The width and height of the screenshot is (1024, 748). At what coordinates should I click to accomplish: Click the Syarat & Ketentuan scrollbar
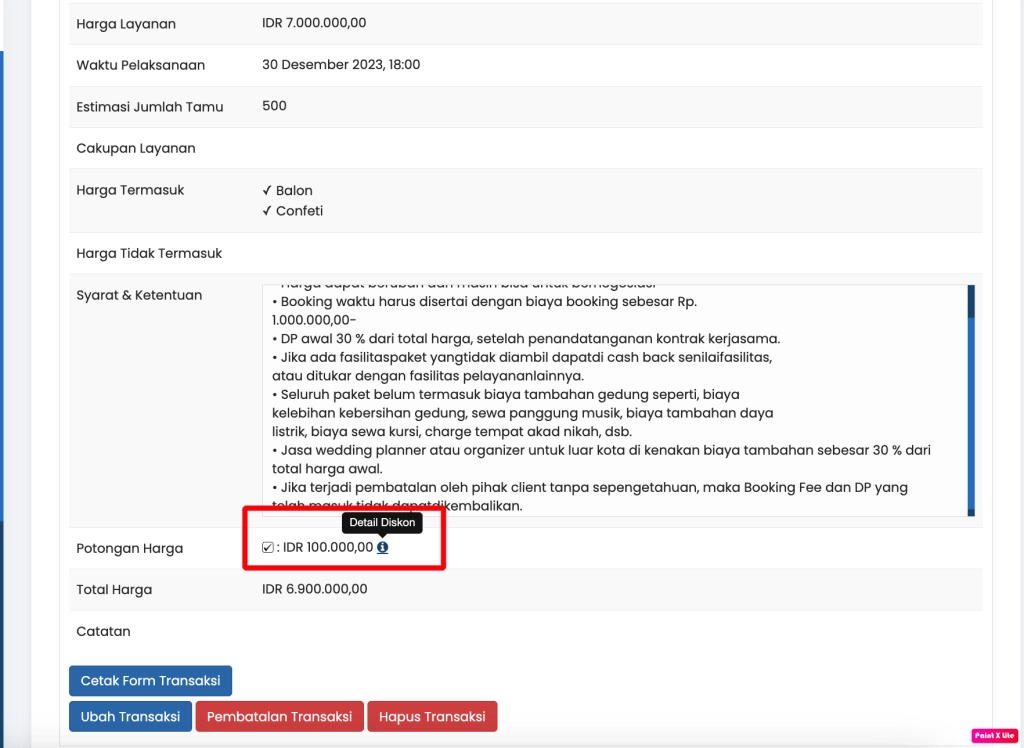coord(970,400)
